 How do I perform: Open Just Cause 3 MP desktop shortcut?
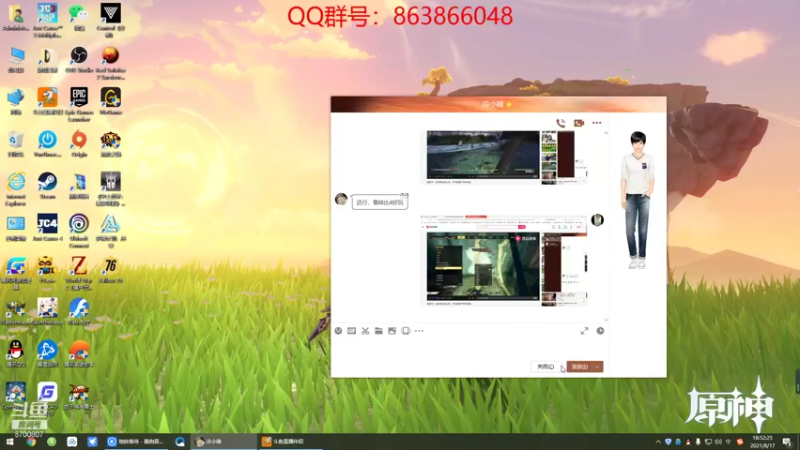click(x=47, y=20)
